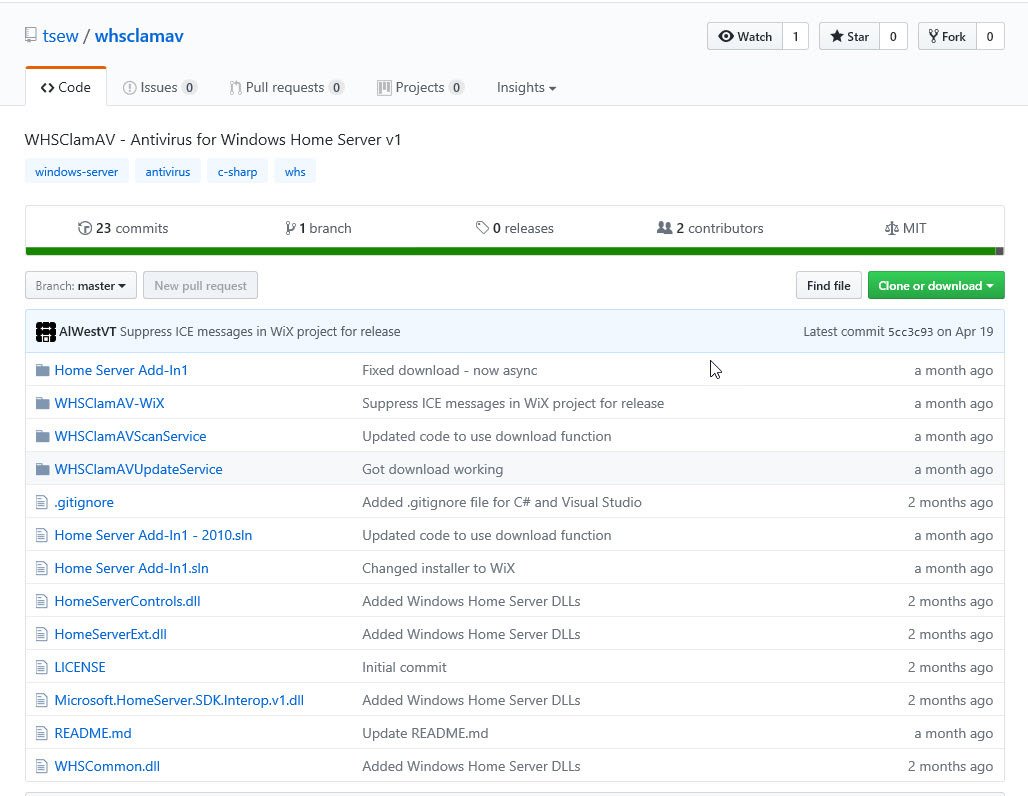View the 0 releases link
Screen dimensions: 1028x796
pos(515,228)
